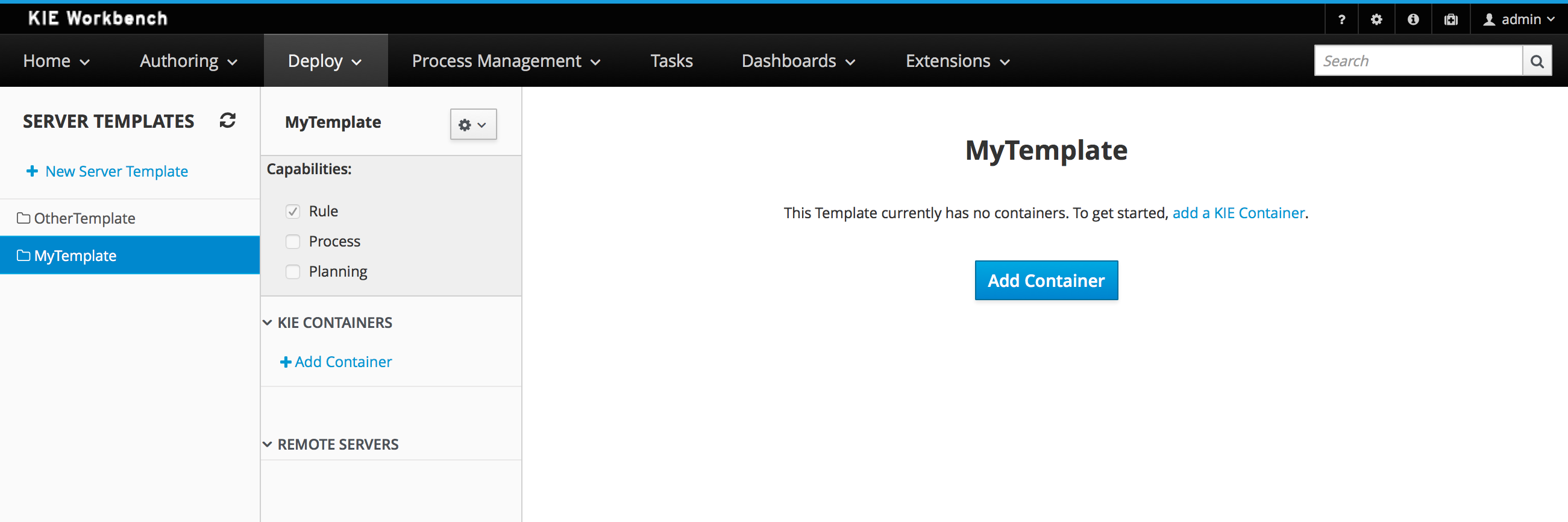Open the admin user dropdown
The height and width of the screenshot is (522, 1568).
click(1519, 19)
